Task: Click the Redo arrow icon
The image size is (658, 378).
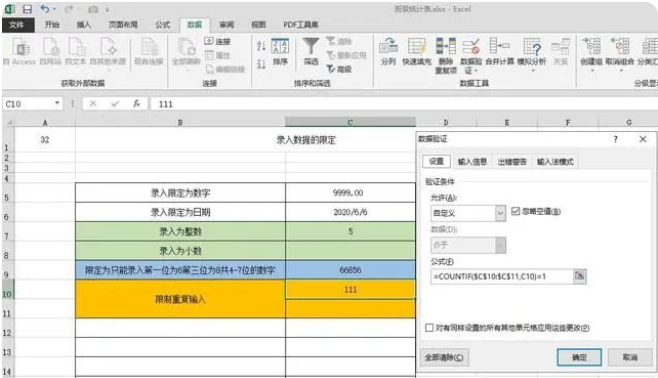Action: 69,9
